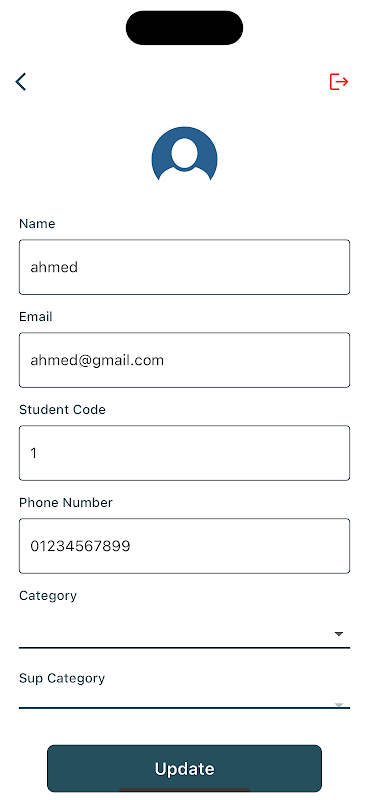Go back using the left chevron arrow

click(20, 82)
